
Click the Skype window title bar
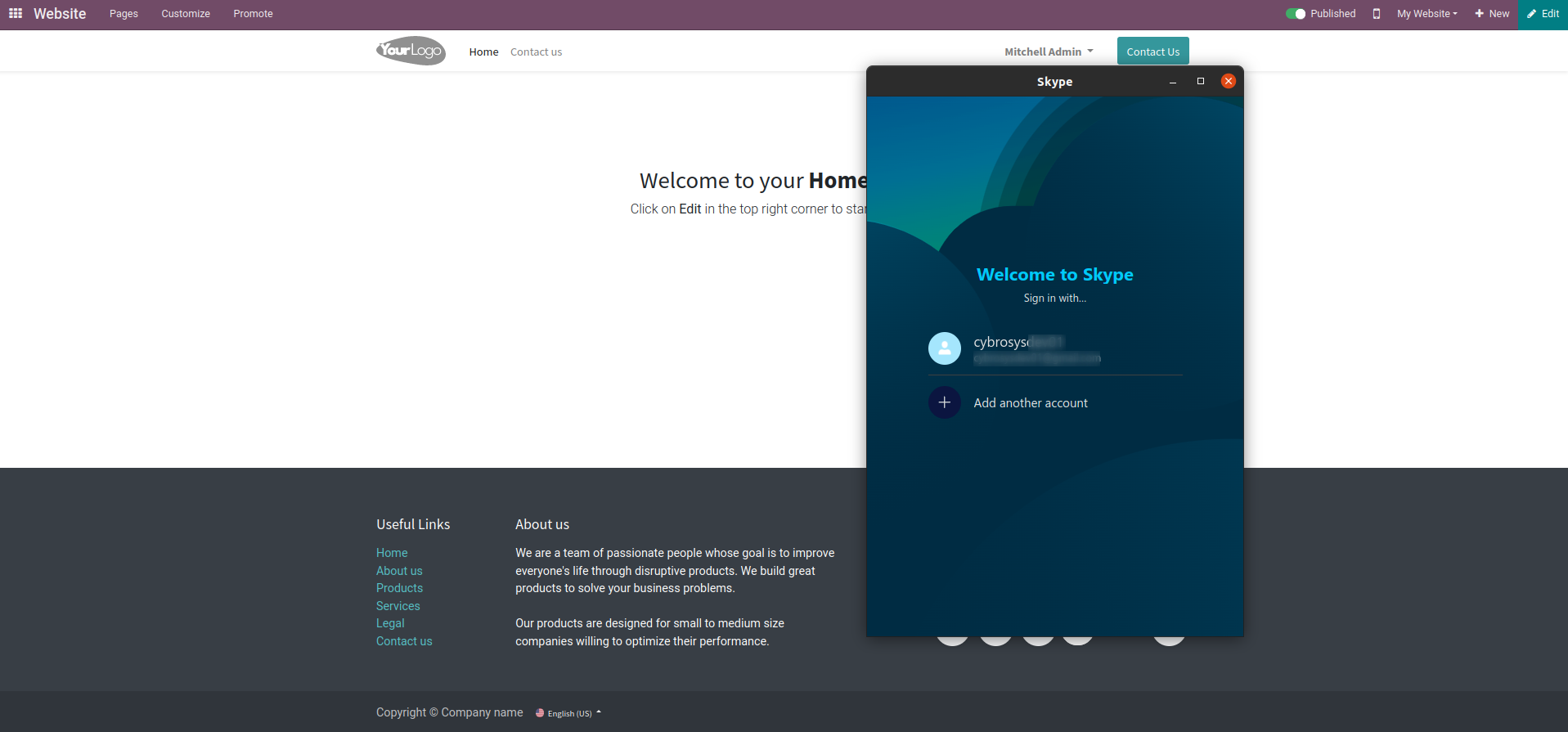tap(1054, 82)
